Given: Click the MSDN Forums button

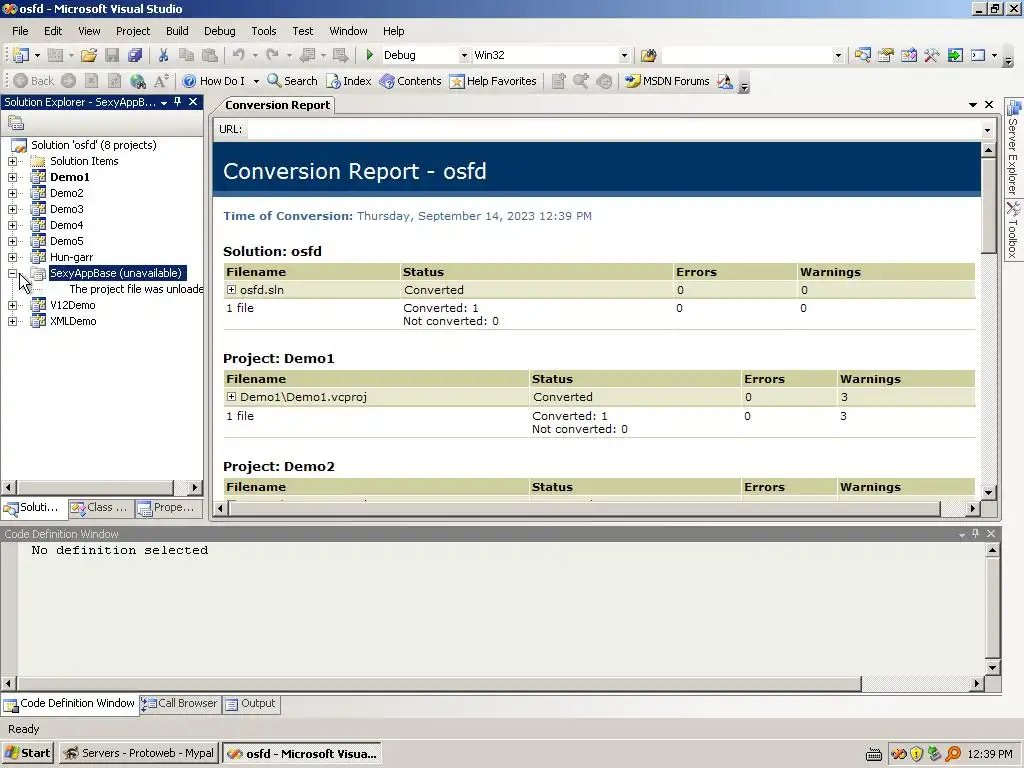Looking at the screenshot, I should pyautogui.click(x=667, y=81).
